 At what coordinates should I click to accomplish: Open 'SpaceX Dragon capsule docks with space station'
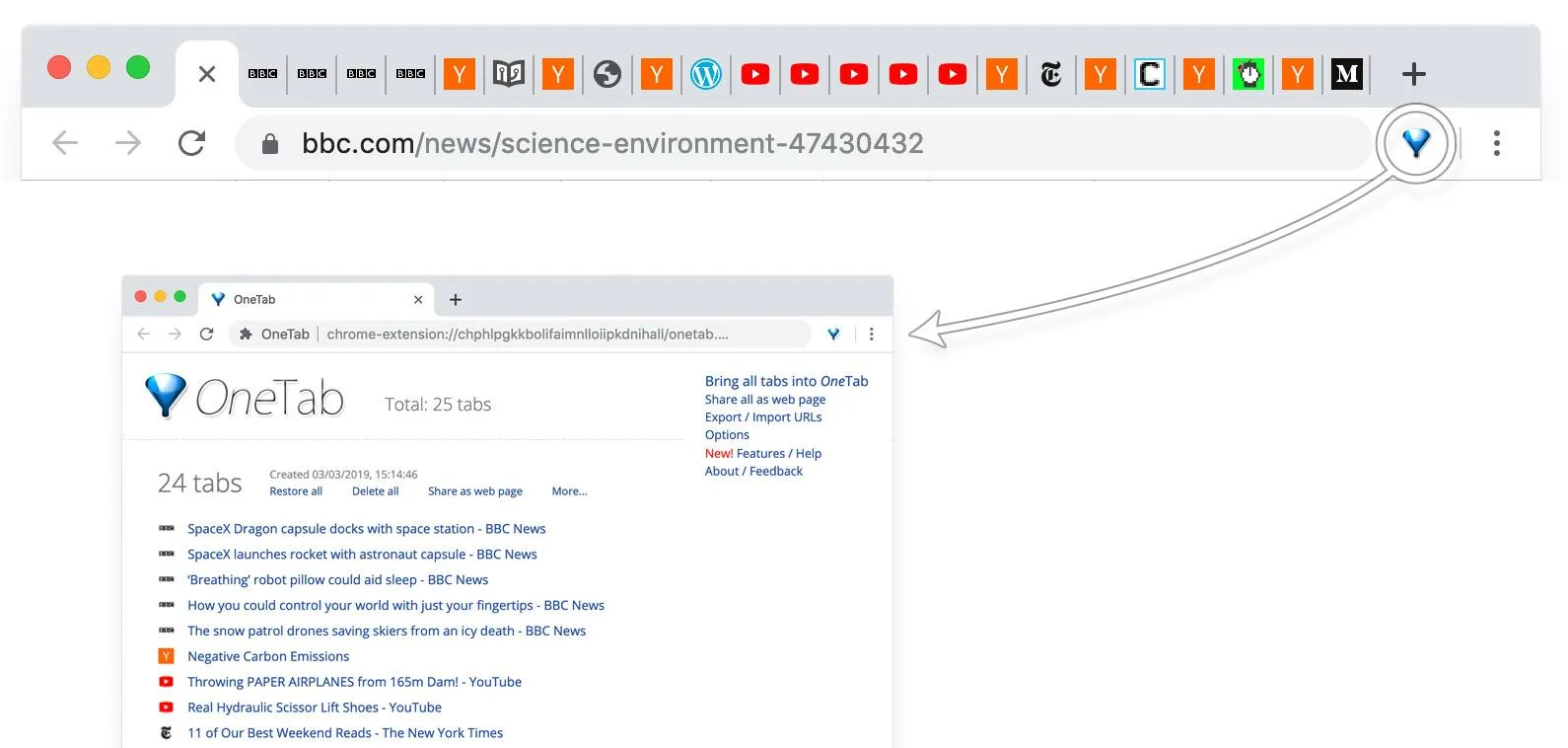point(367,529)
